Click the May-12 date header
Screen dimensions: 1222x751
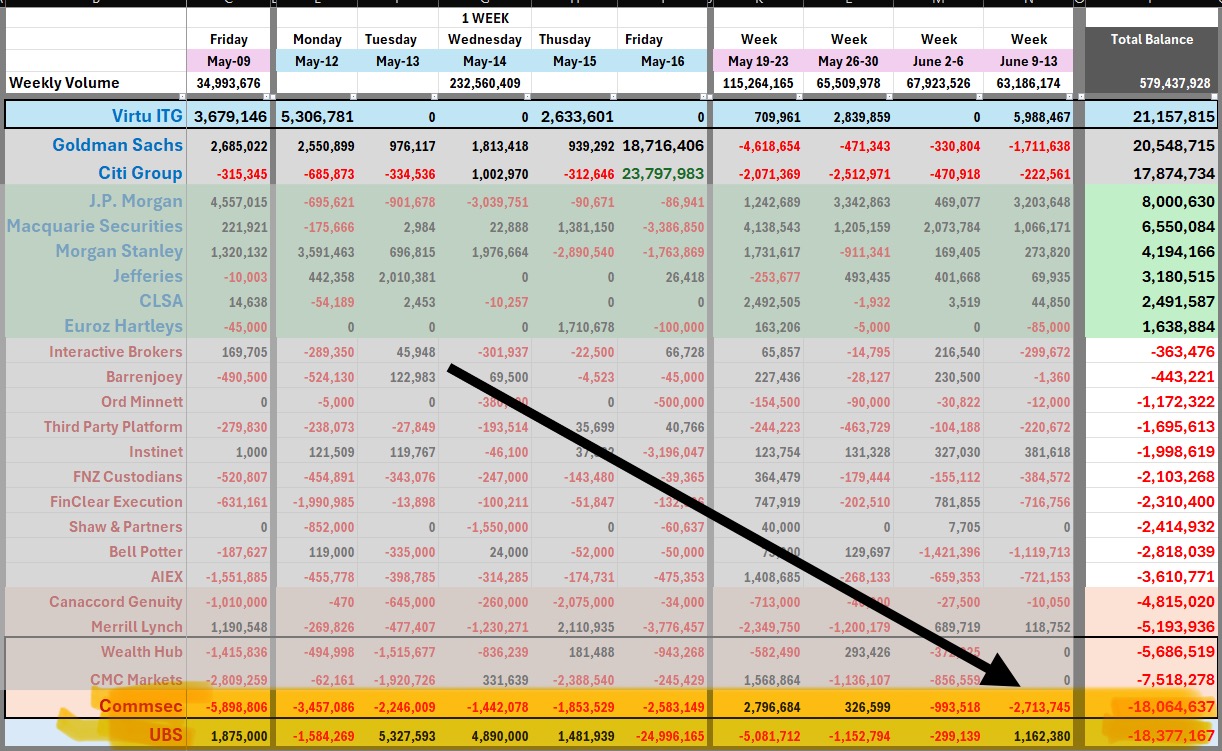pos(318,61)
